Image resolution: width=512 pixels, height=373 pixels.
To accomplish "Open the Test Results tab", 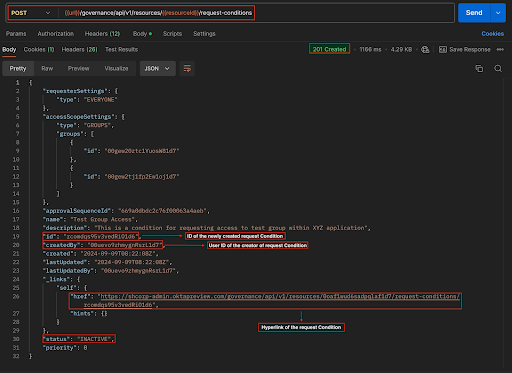I will pyautogui.click(x=121, y=50).
